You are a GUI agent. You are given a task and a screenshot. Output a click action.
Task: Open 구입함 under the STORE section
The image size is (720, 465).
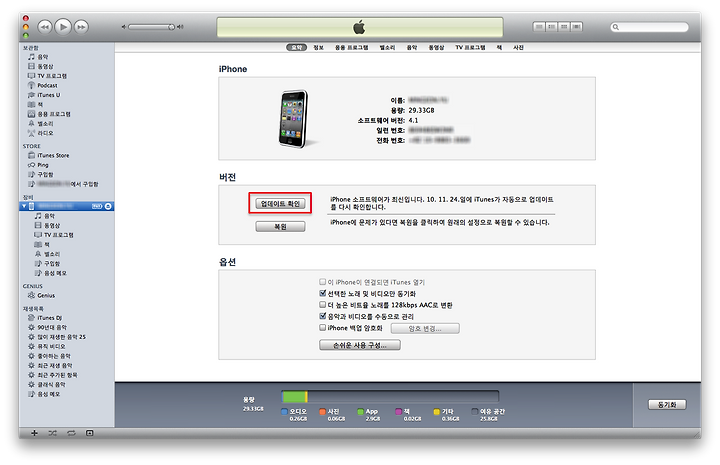pos(40,174)
